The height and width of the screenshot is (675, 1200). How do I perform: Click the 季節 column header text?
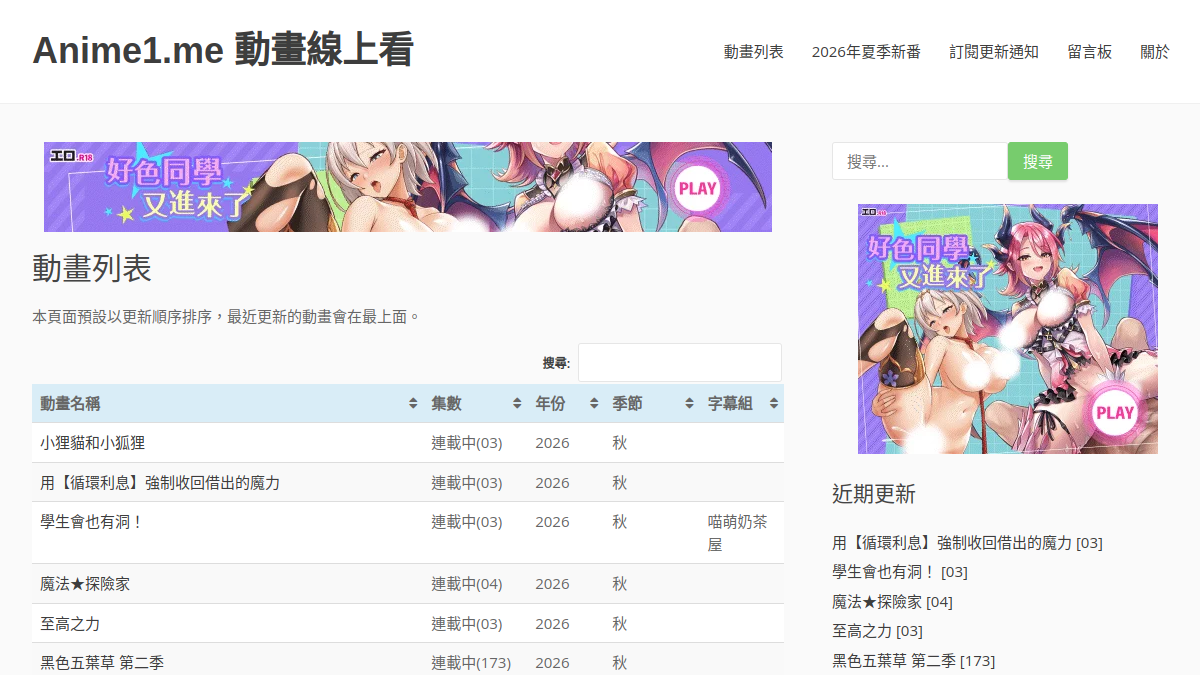coord(628,404)
